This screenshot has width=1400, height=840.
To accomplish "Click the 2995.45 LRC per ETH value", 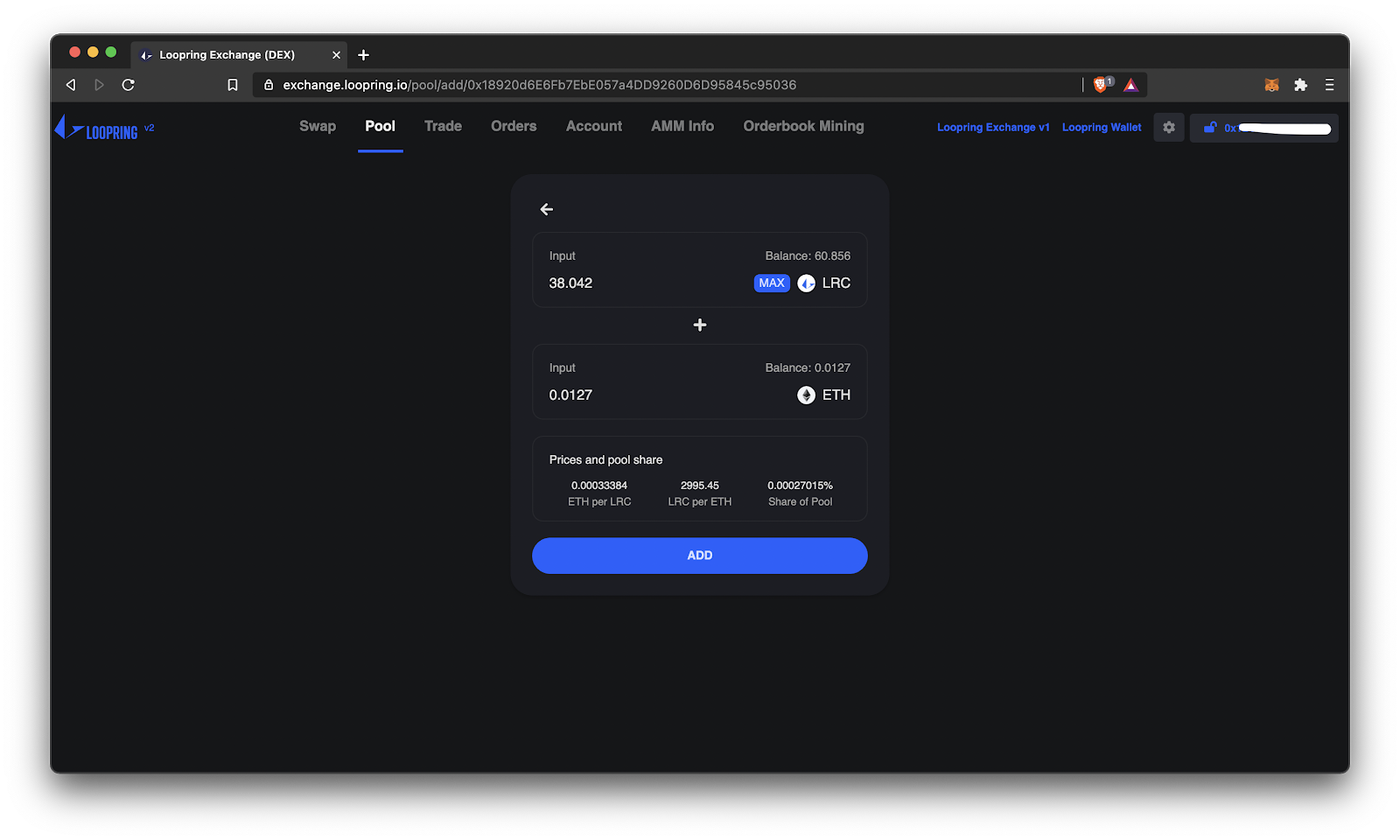I will (x=700, y=486).
